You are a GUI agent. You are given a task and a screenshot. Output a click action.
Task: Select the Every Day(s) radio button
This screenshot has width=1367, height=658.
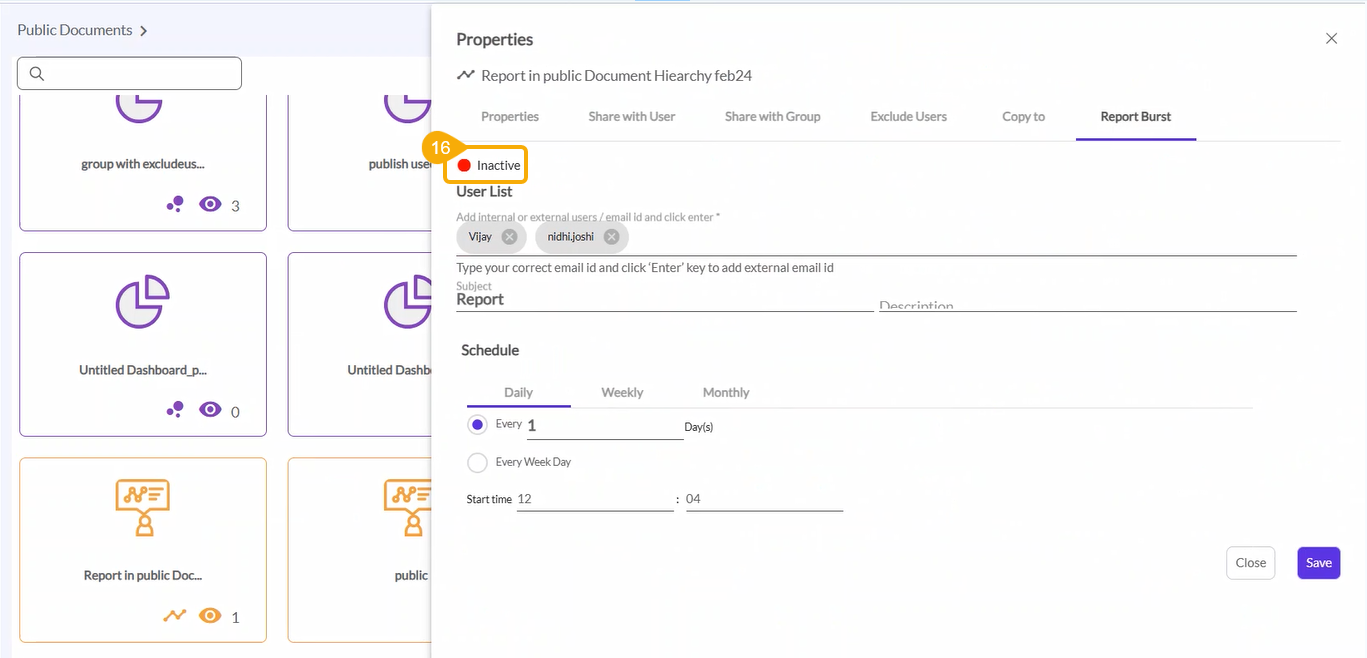pyautogui.click(x=477, y=425)
